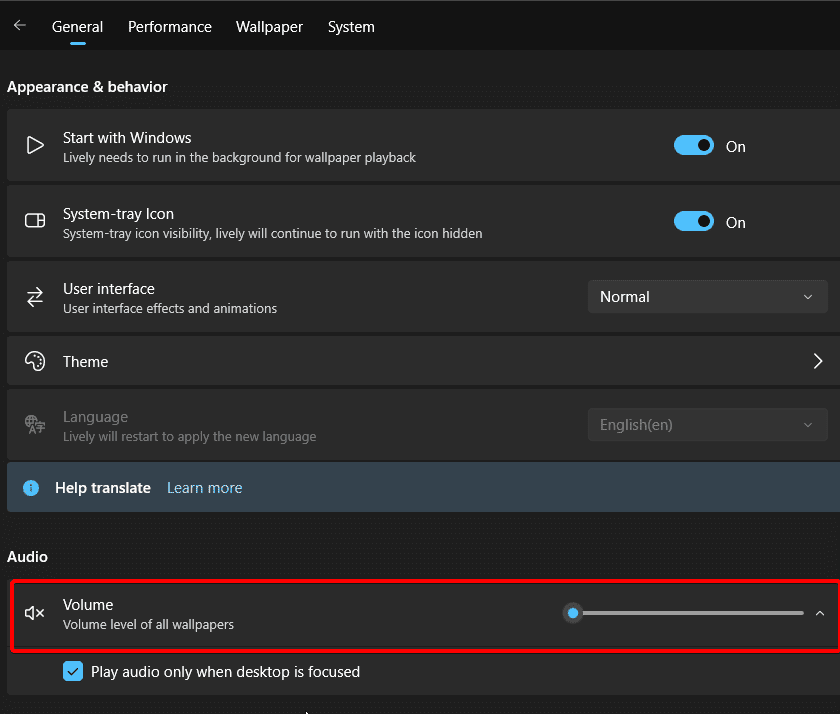Image resolution: width=840 pixels, height=714 pixels.
Task: Click the palette icon next to Theme
Action: point(35,361)
